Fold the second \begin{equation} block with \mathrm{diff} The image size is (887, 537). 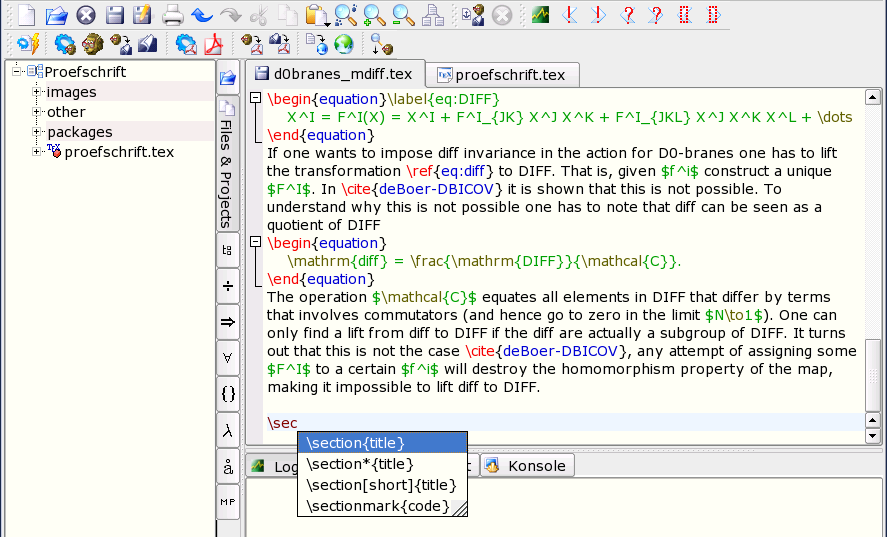[256, 242]
